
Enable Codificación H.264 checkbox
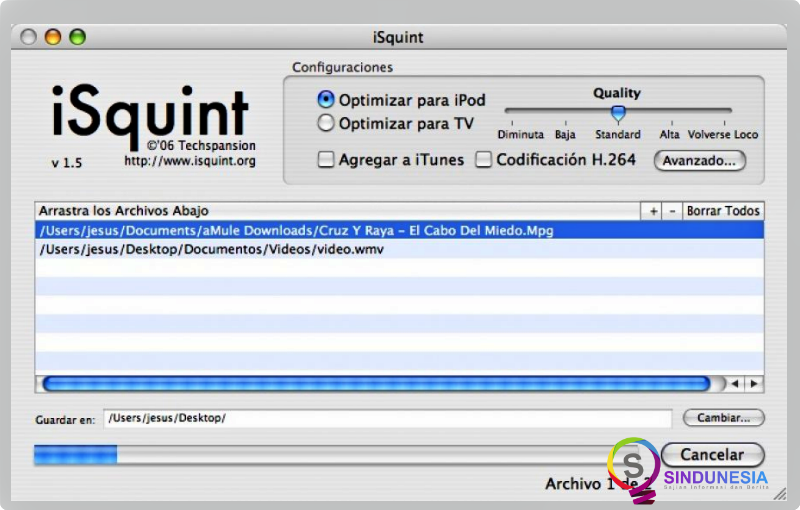(483, 160)
